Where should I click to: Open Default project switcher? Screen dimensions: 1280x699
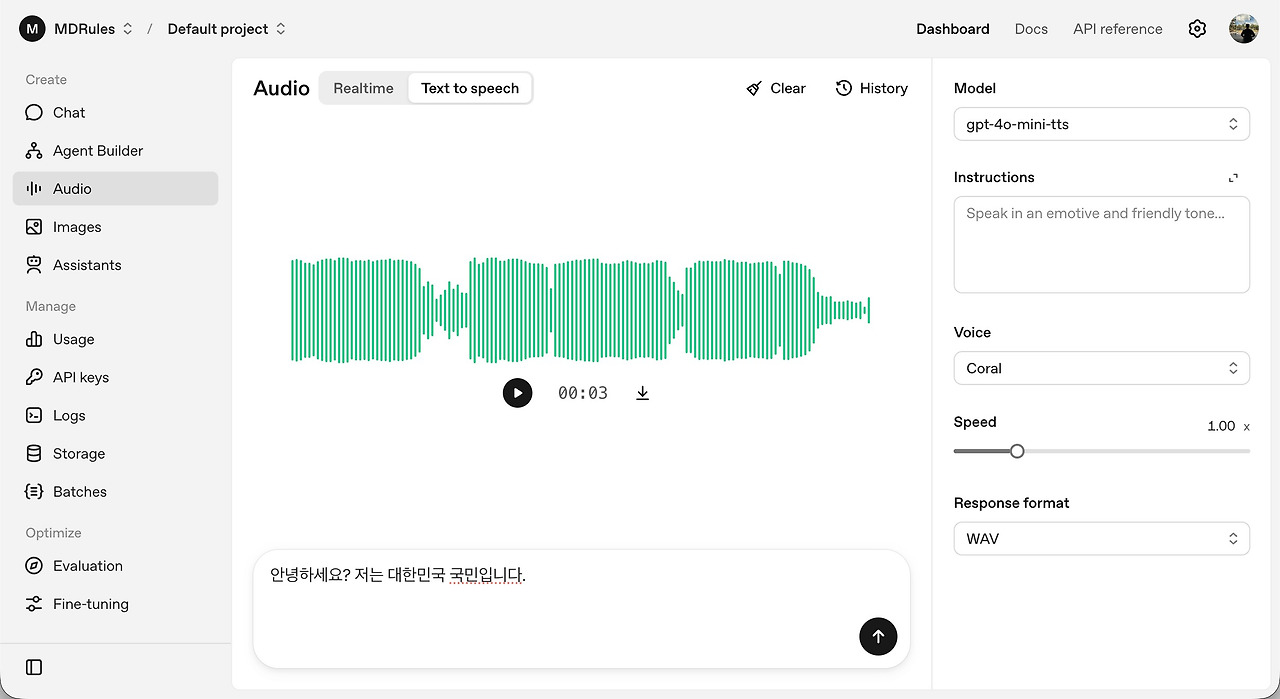(x=227, y=29)
